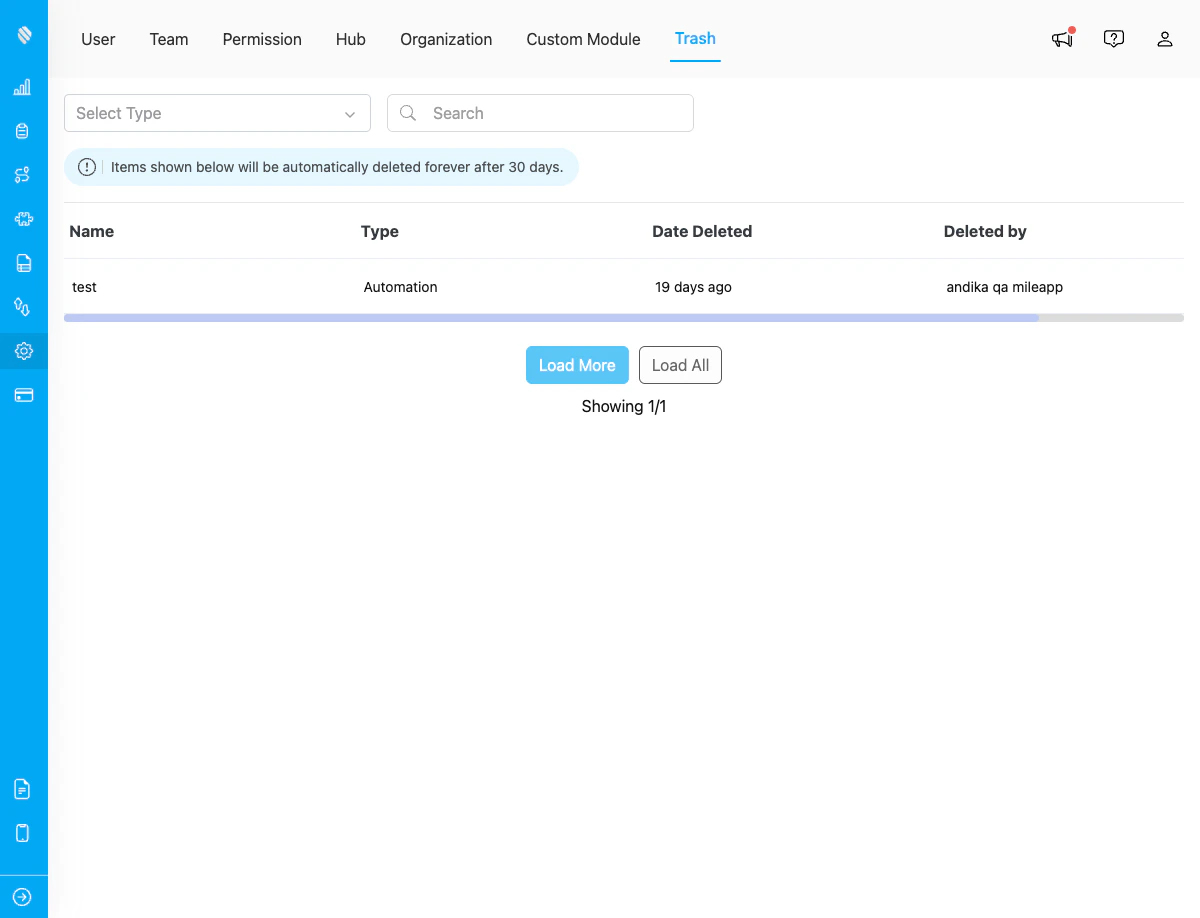Image resolution: width=1200 pixels, height=918 pixels.
Task: Open the bar chart dashboard icon
Action: coord(23,87)
